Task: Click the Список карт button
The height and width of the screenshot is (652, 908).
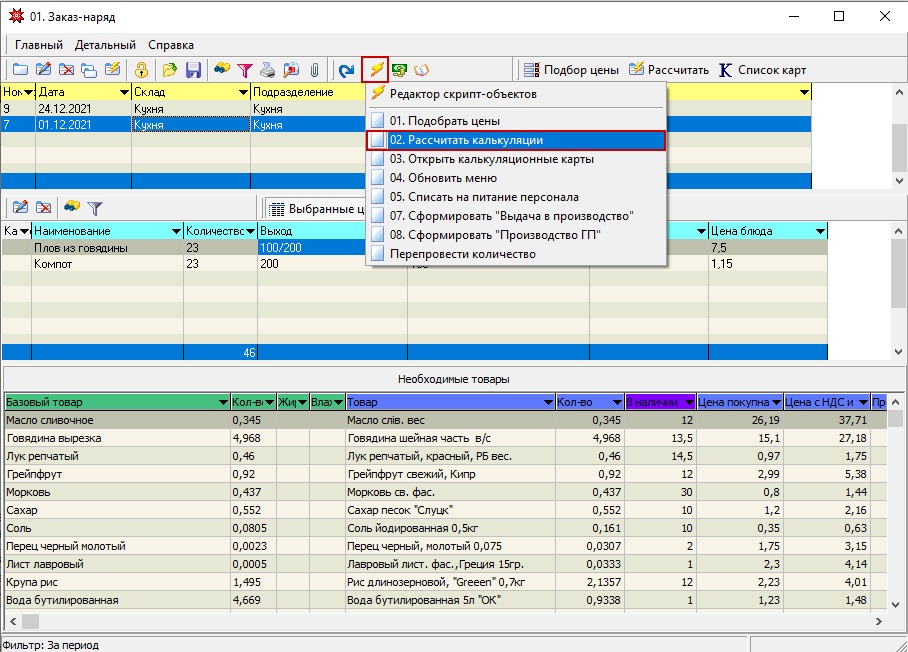Action: 760,70
